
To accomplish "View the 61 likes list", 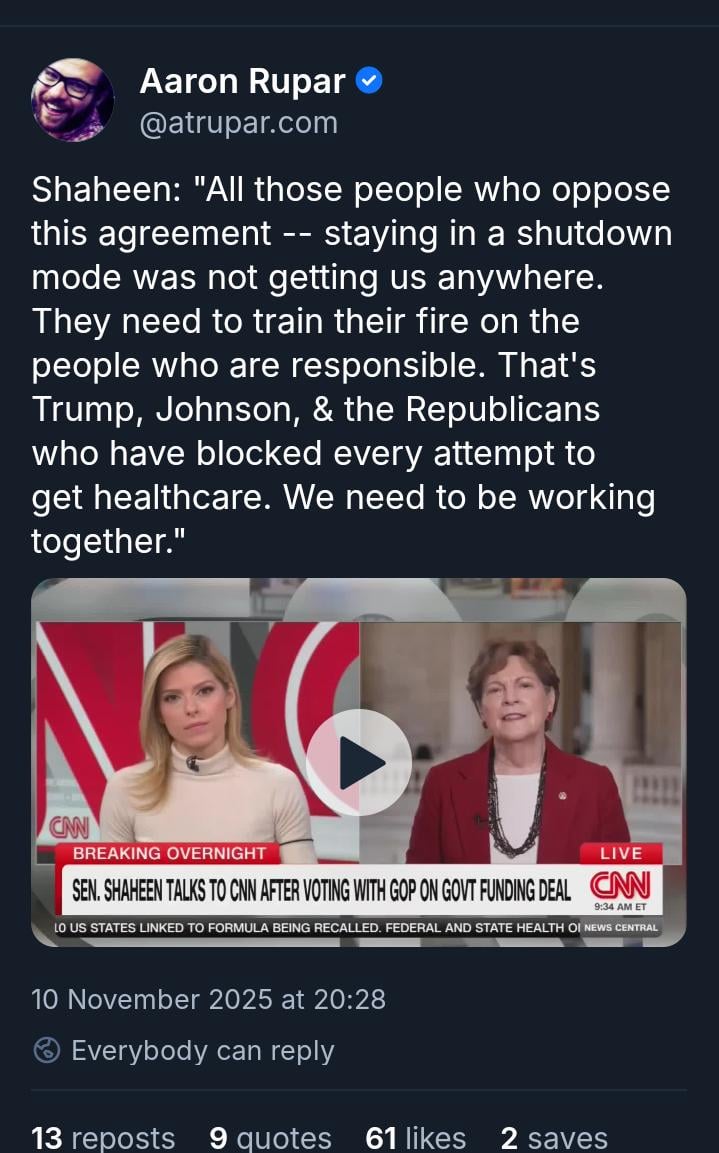I will [x=415, y=1138].
